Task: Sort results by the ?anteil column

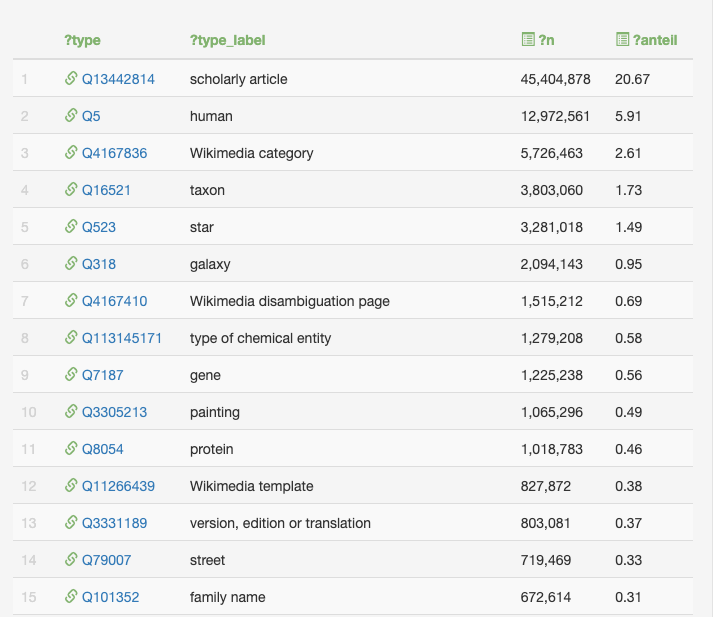Action: tap(655, 40)
